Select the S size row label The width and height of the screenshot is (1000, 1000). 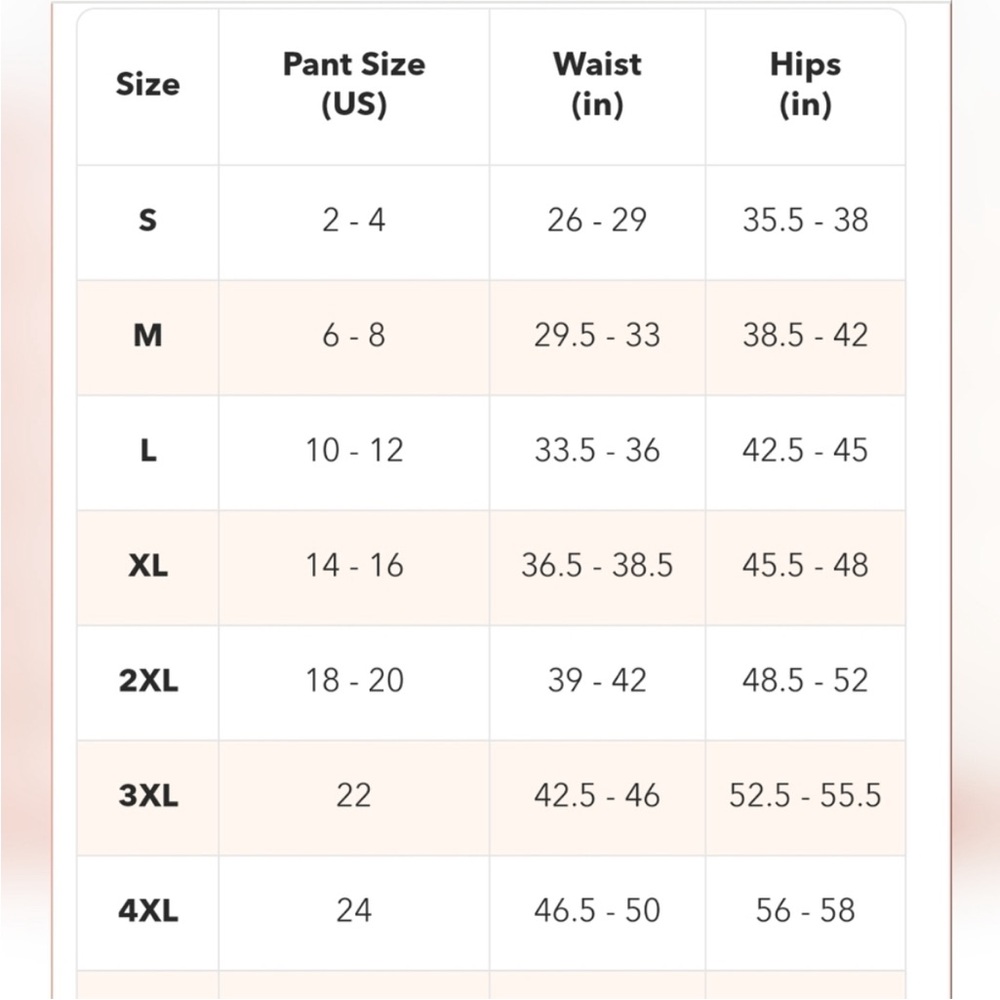coord(147,220)
